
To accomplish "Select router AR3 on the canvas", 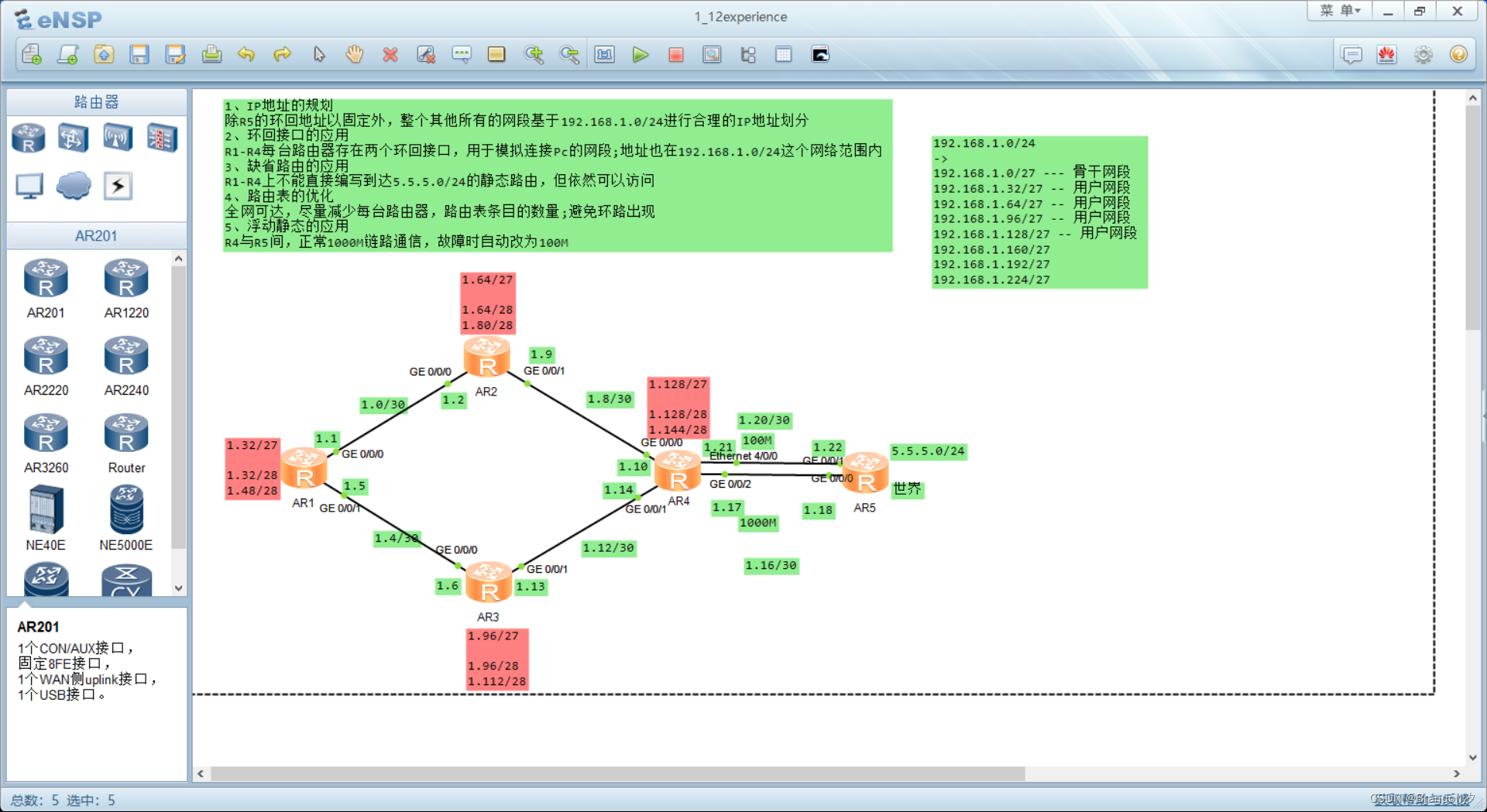I will click(489, 582).
